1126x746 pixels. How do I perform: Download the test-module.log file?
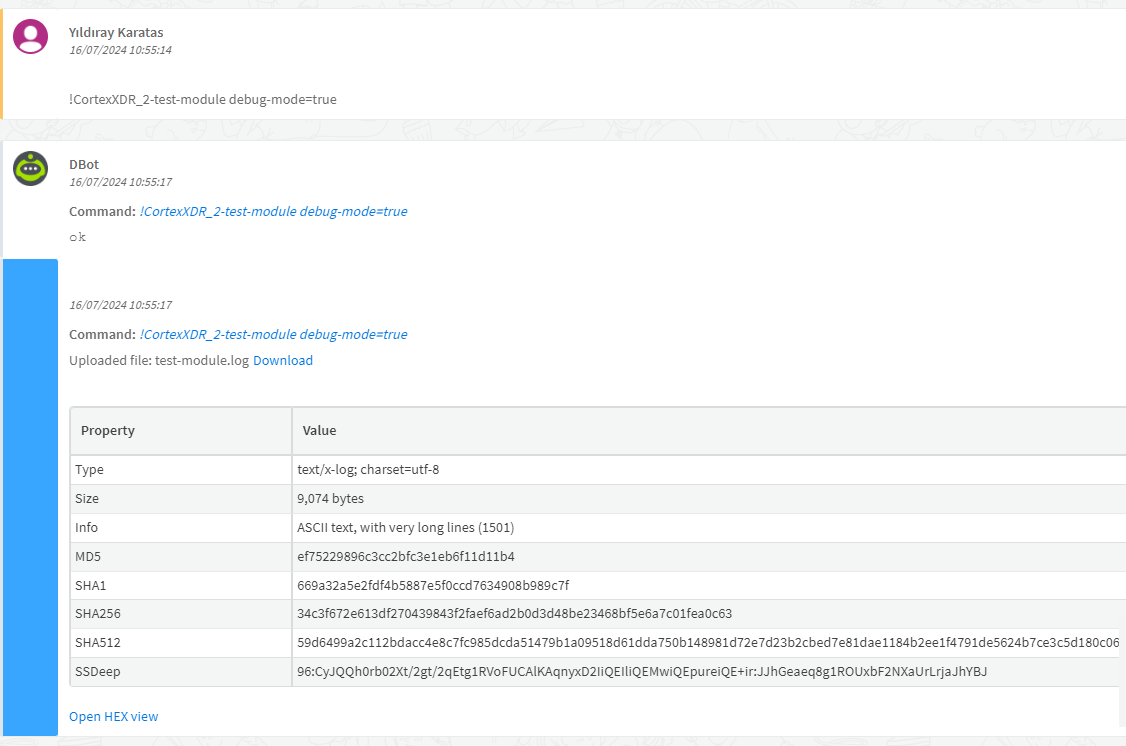click(283, 360)
